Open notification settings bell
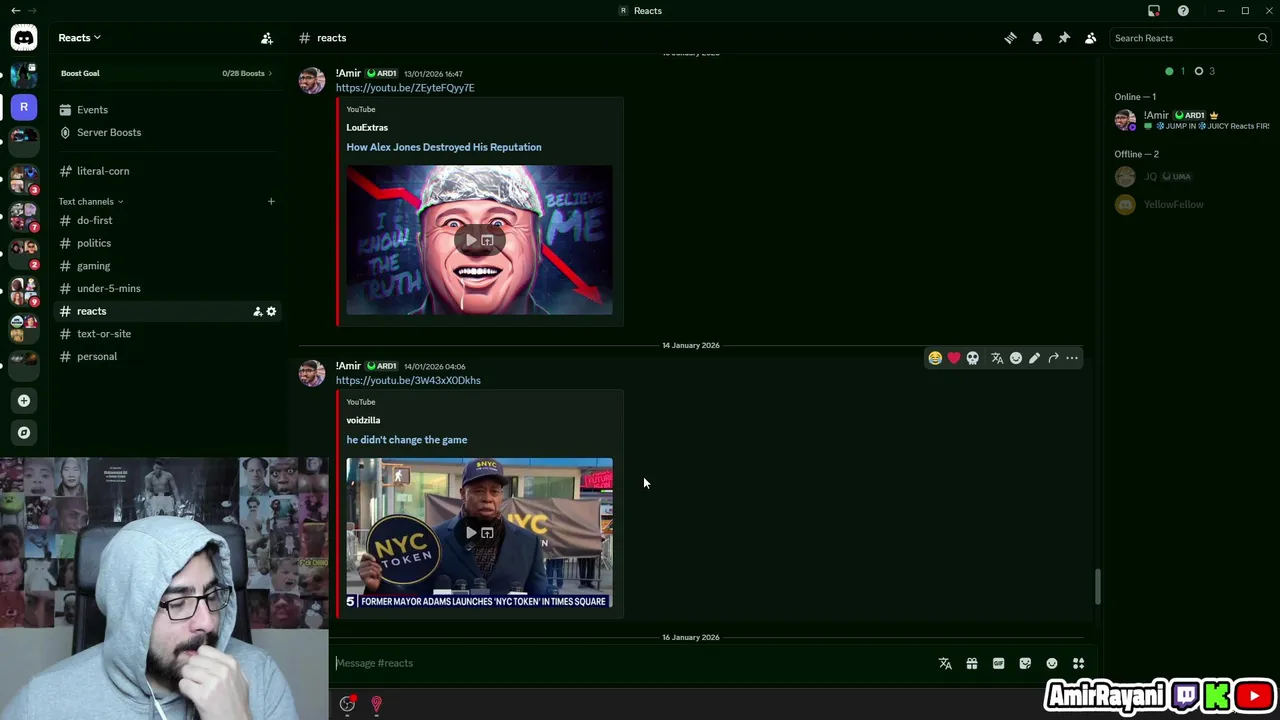This screenshot has width=1280, height=720. pyautogui.click(x=1037, y=38)
